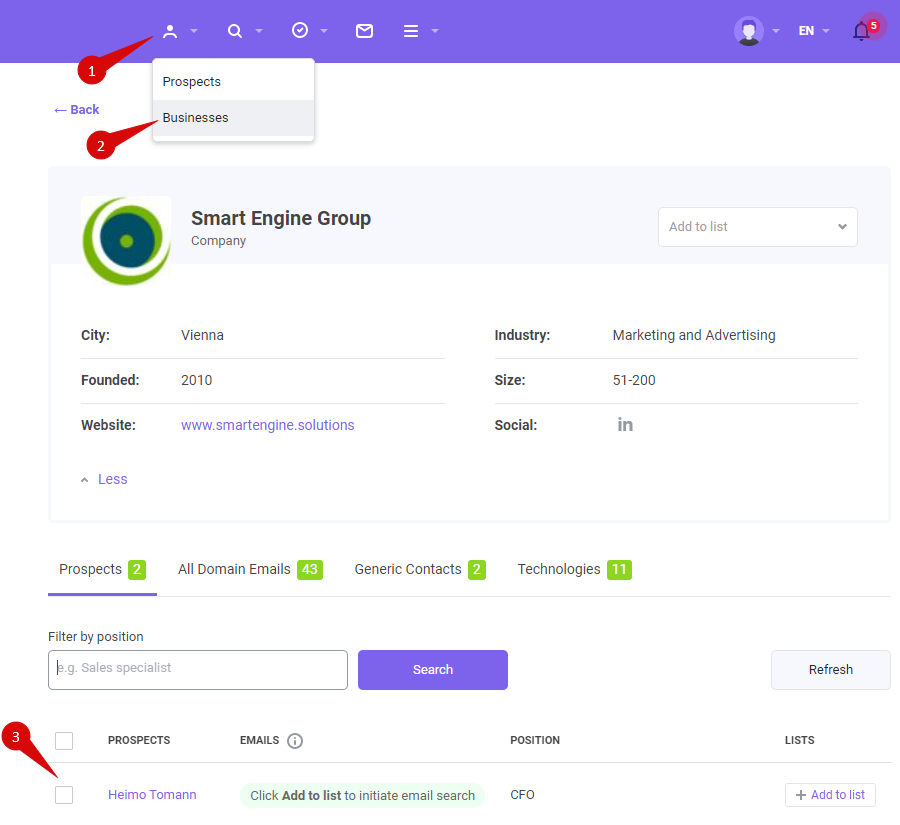
Task: Click the LISTS column header
Action: pyautogui.click(x=800, y=741)
